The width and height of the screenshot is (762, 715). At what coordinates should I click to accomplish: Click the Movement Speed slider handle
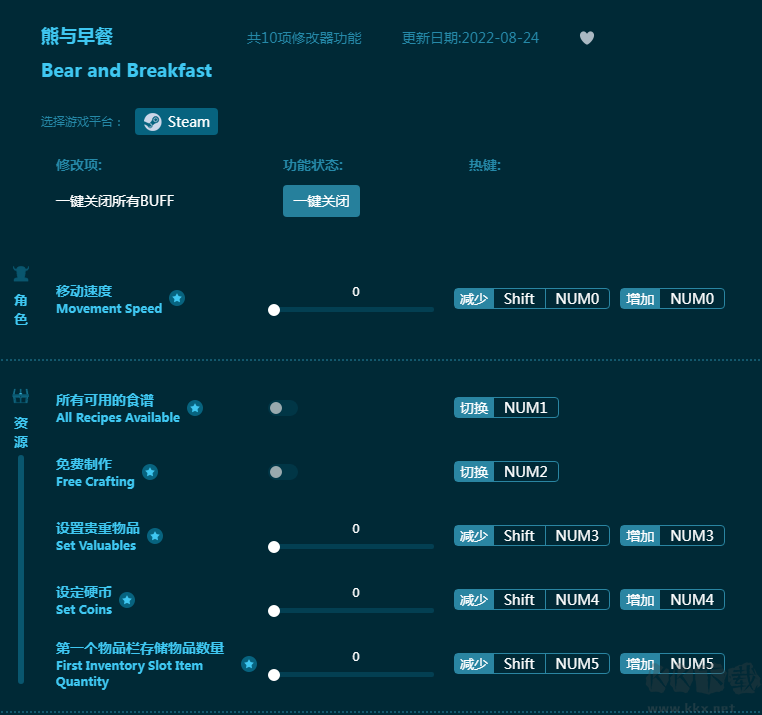tap(274, 310)
